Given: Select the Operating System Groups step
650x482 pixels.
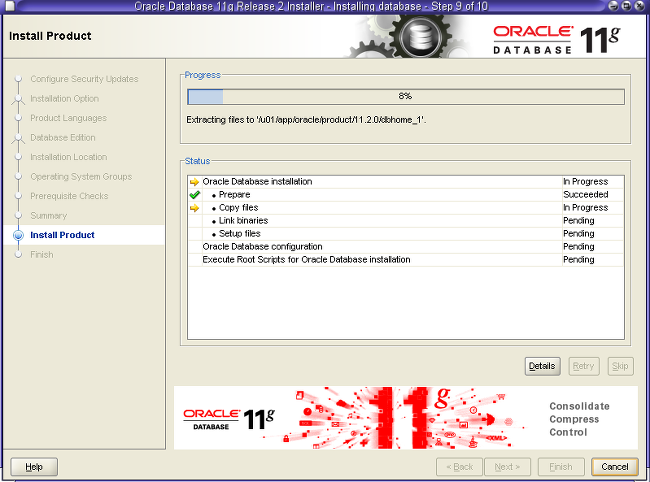Looking at the screenshot, I should [81, 177].
